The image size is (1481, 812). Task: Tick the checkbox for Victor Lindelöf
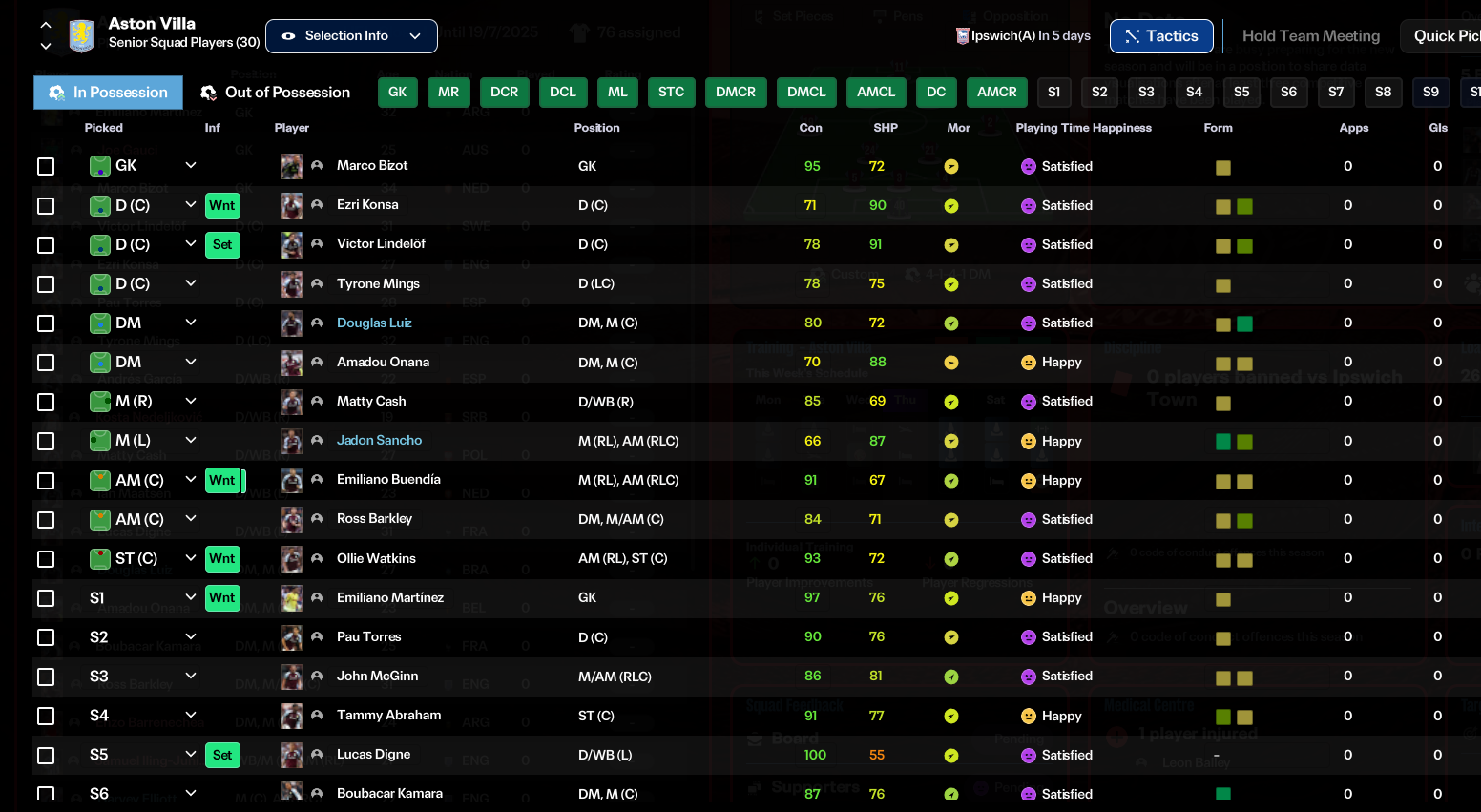point(46,245)
